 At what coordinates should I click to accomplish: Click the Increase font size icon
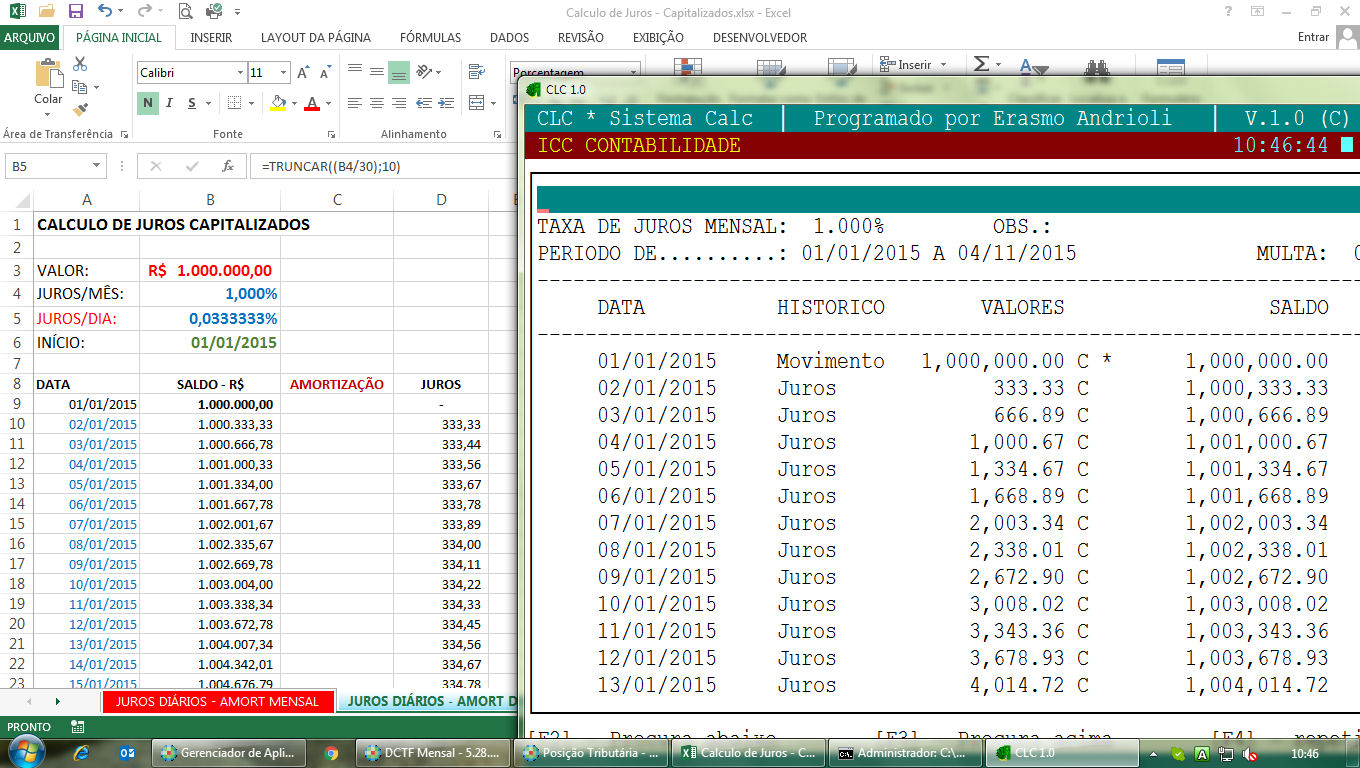[303, 73]
